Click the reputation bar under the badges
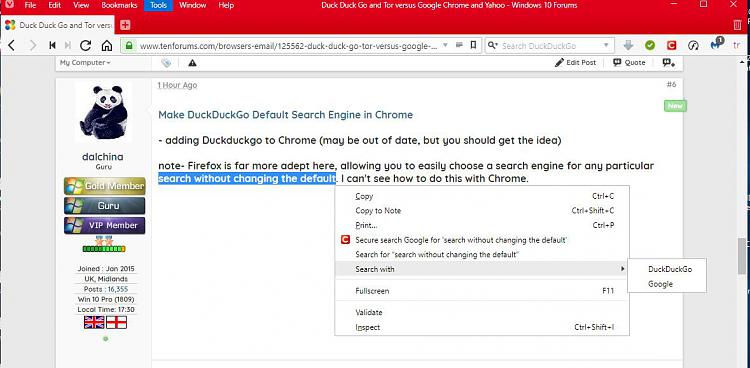750x368 pixels. point(104,248)
